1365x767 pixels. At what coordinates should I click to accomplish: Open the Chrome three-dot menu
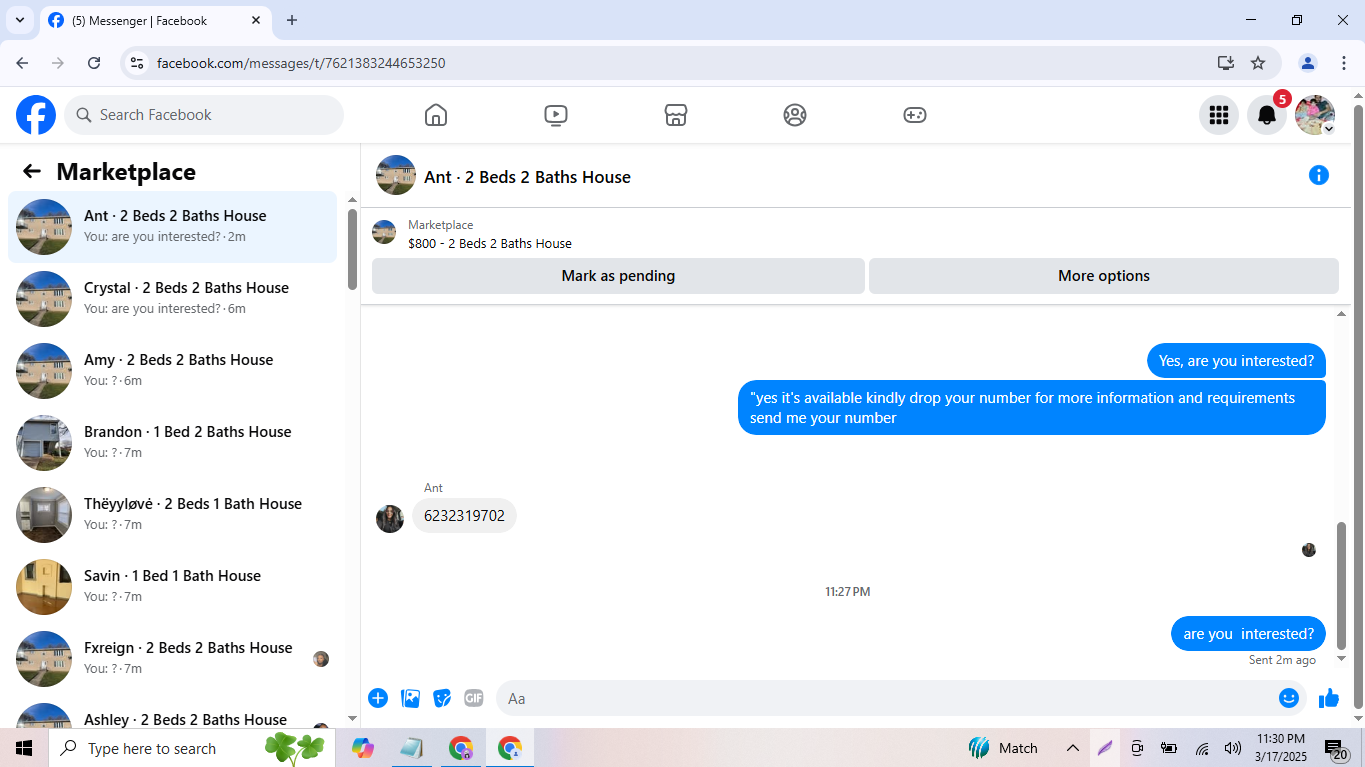tap(1344, 63)
